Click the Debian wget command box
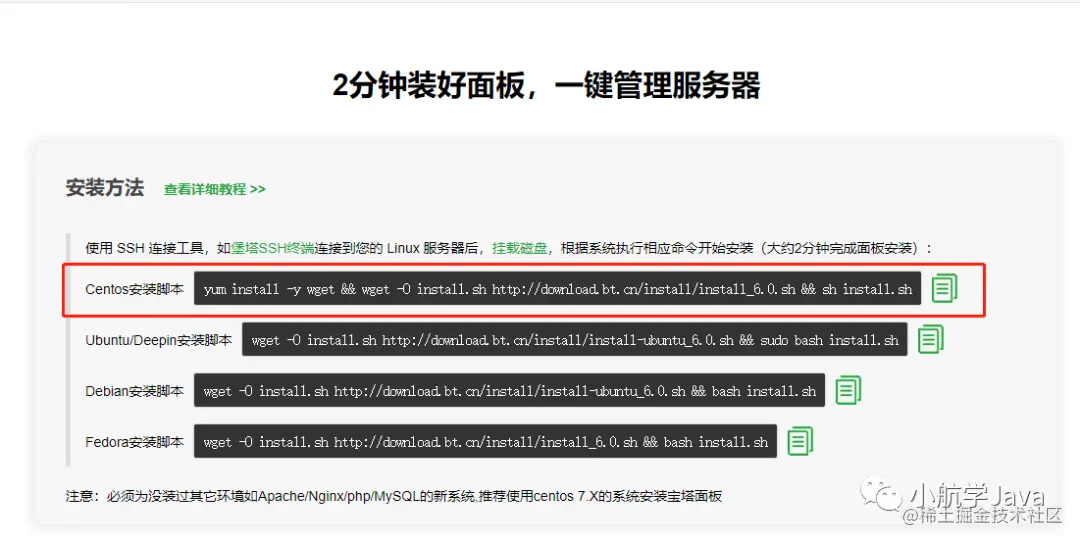 coord(509,391)
